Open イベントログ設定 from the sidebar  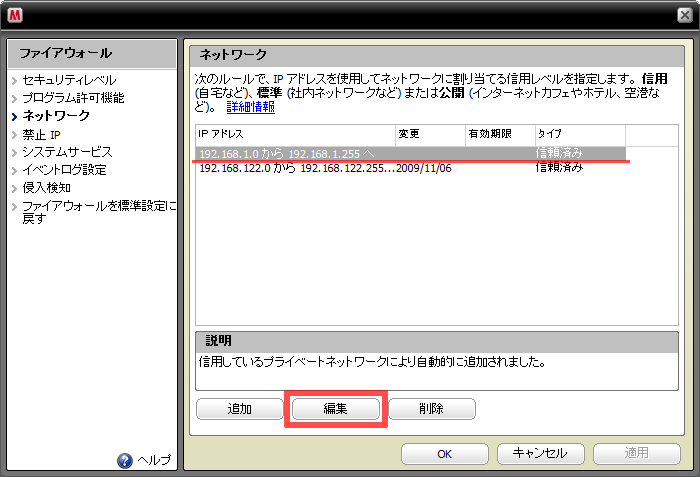[64, 170]
